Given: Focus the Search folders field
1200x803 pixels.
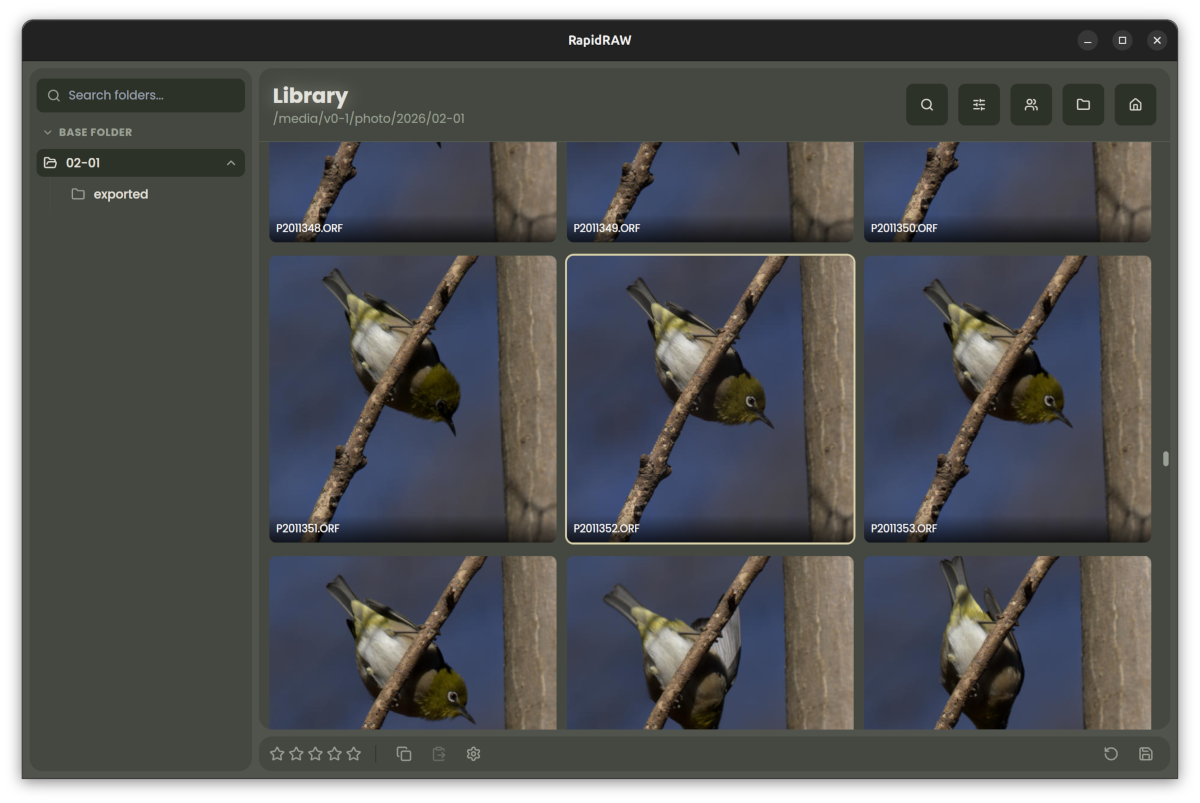Looking at the screenshot, I should [x=141, y=95].
